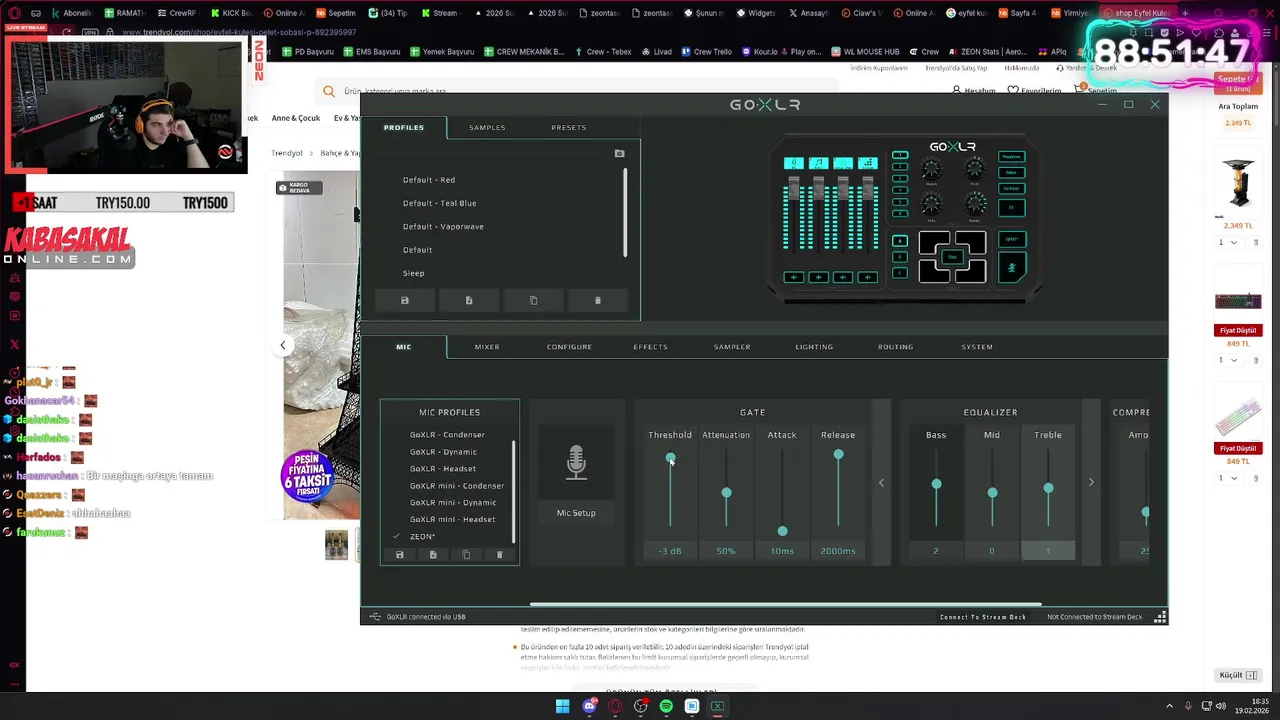The width and height of the screenshot is (1280, 720).
Task: Click the Gate Attenuation slider handle
Action: click(x=726, y=492)
